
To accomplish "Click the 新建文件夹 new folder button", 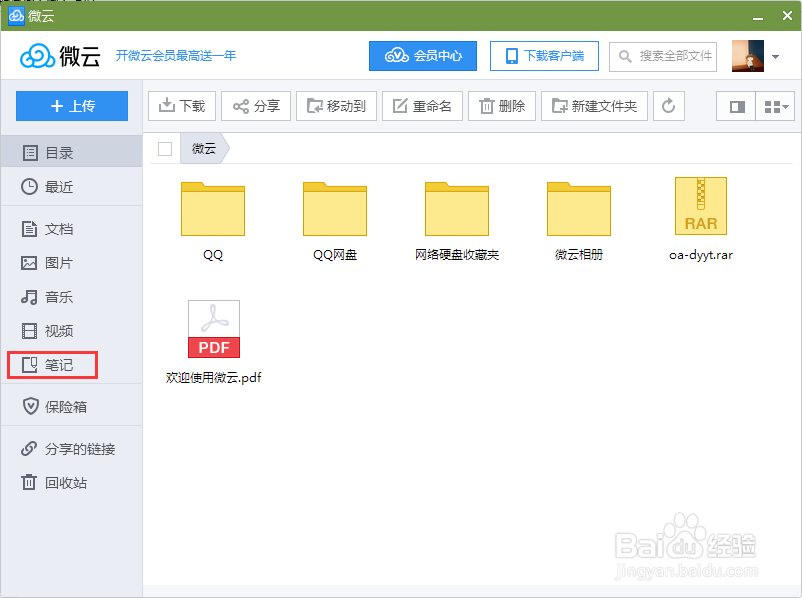I will pyautogui.click(x=594, y=106).
